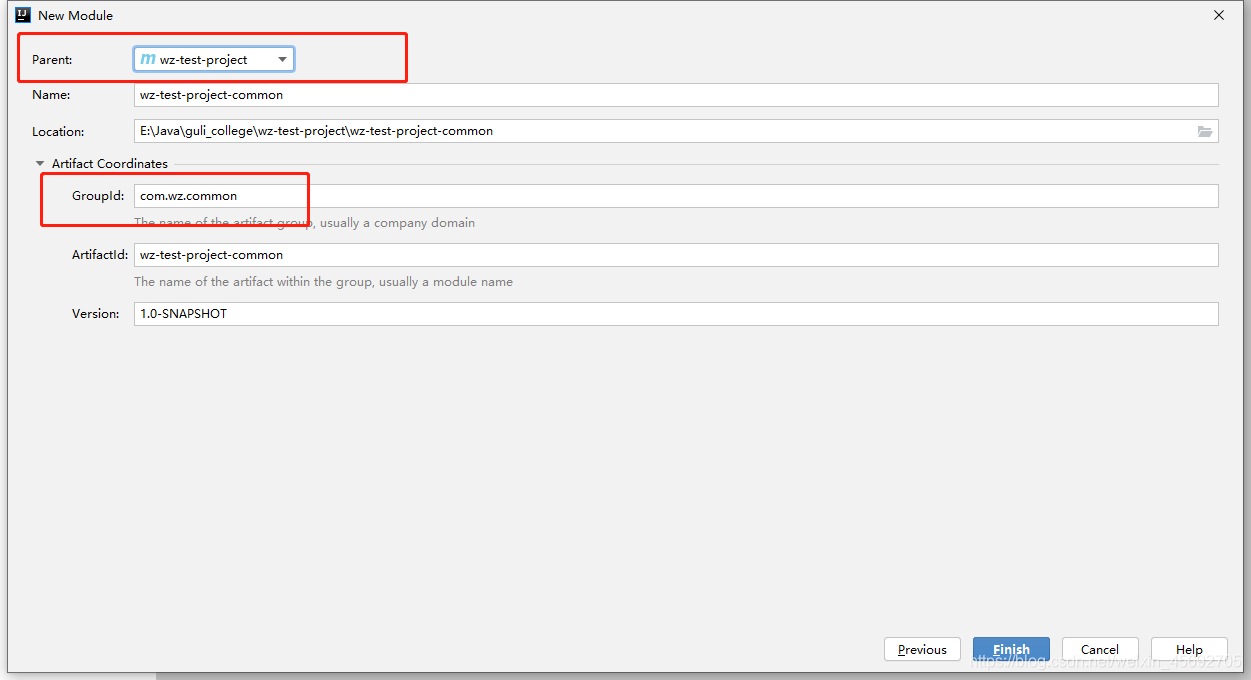Close the New Module window

(x=1219, y=15)
